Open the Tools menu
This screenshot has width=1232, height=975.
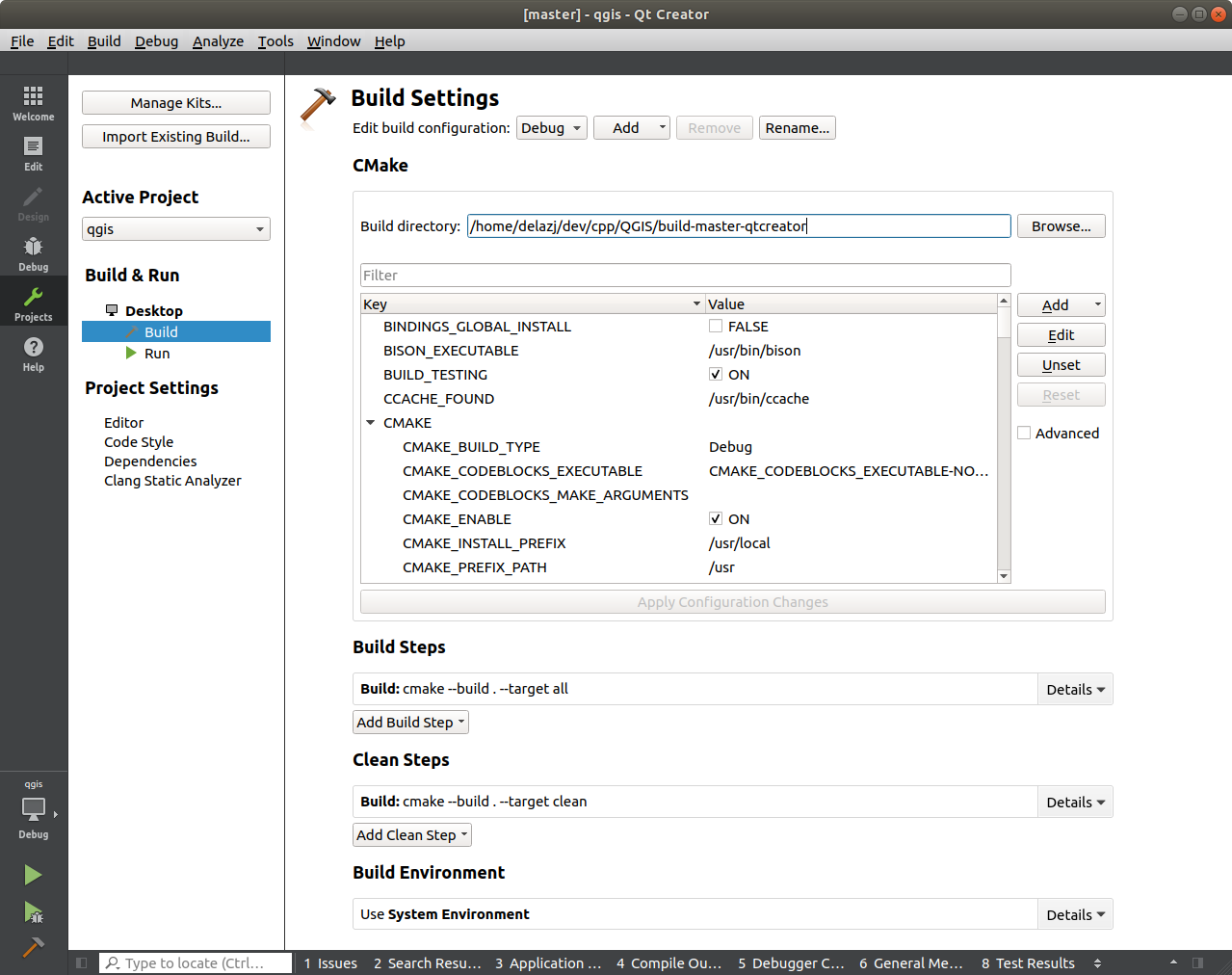[275, 41]
